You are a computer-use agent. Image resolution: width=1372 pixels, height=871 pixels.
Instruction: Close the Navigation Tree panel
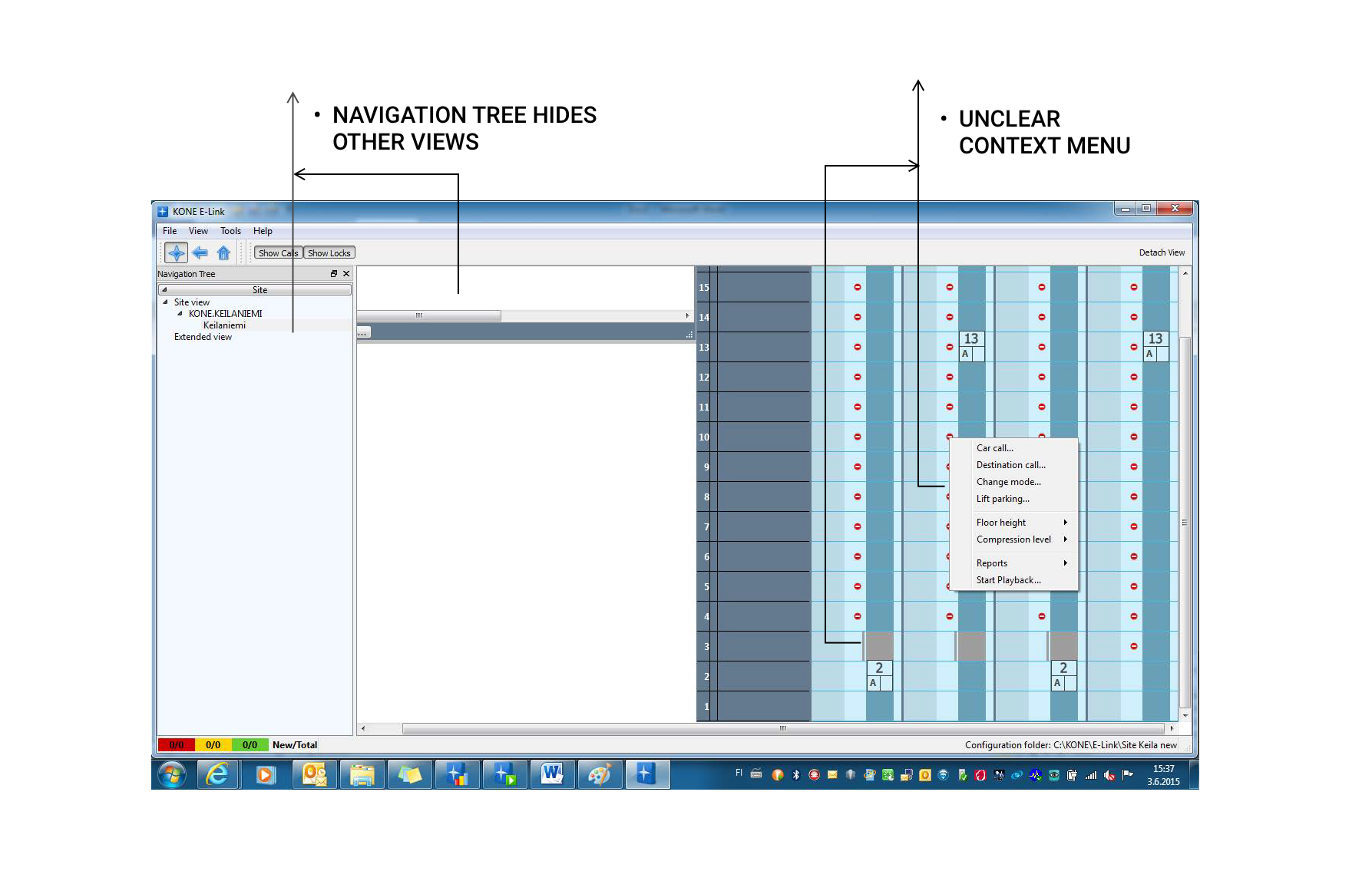346,274
